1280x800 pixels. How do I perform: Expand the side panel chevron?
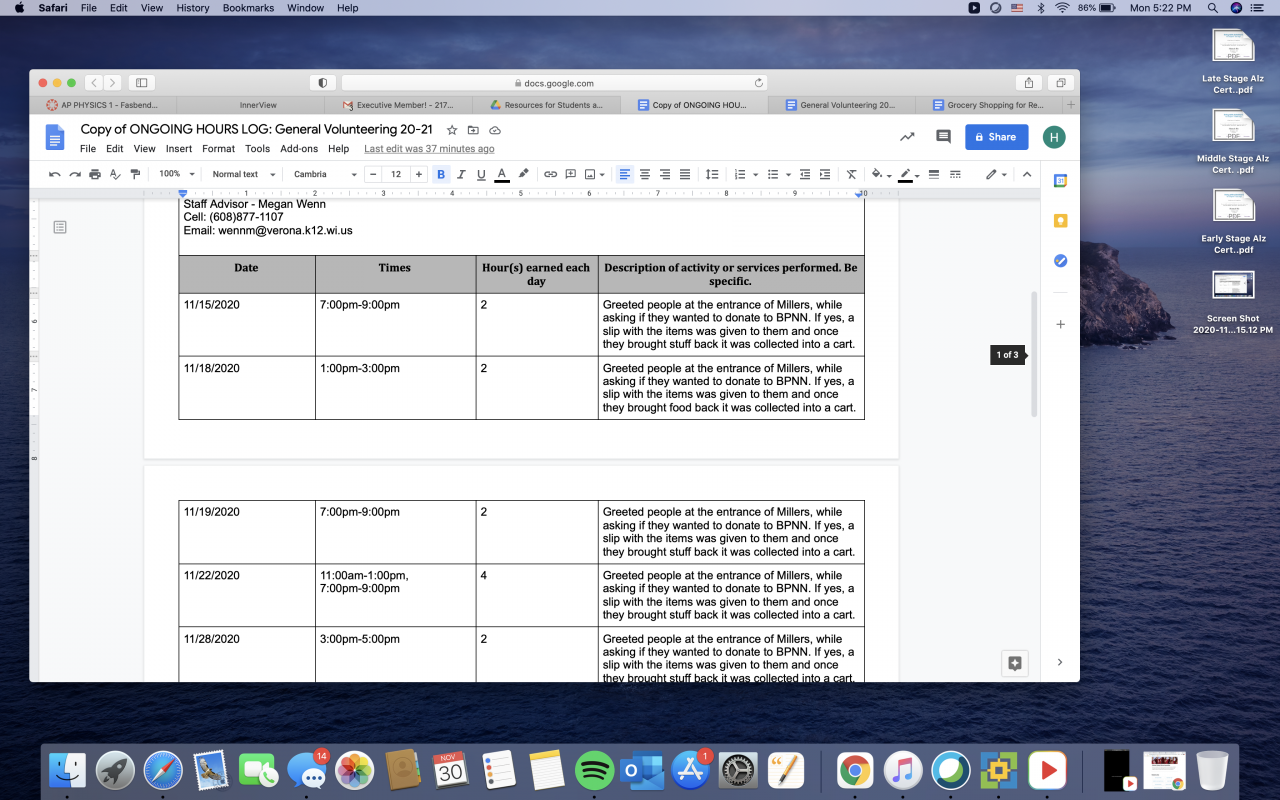coord(1060,662)
